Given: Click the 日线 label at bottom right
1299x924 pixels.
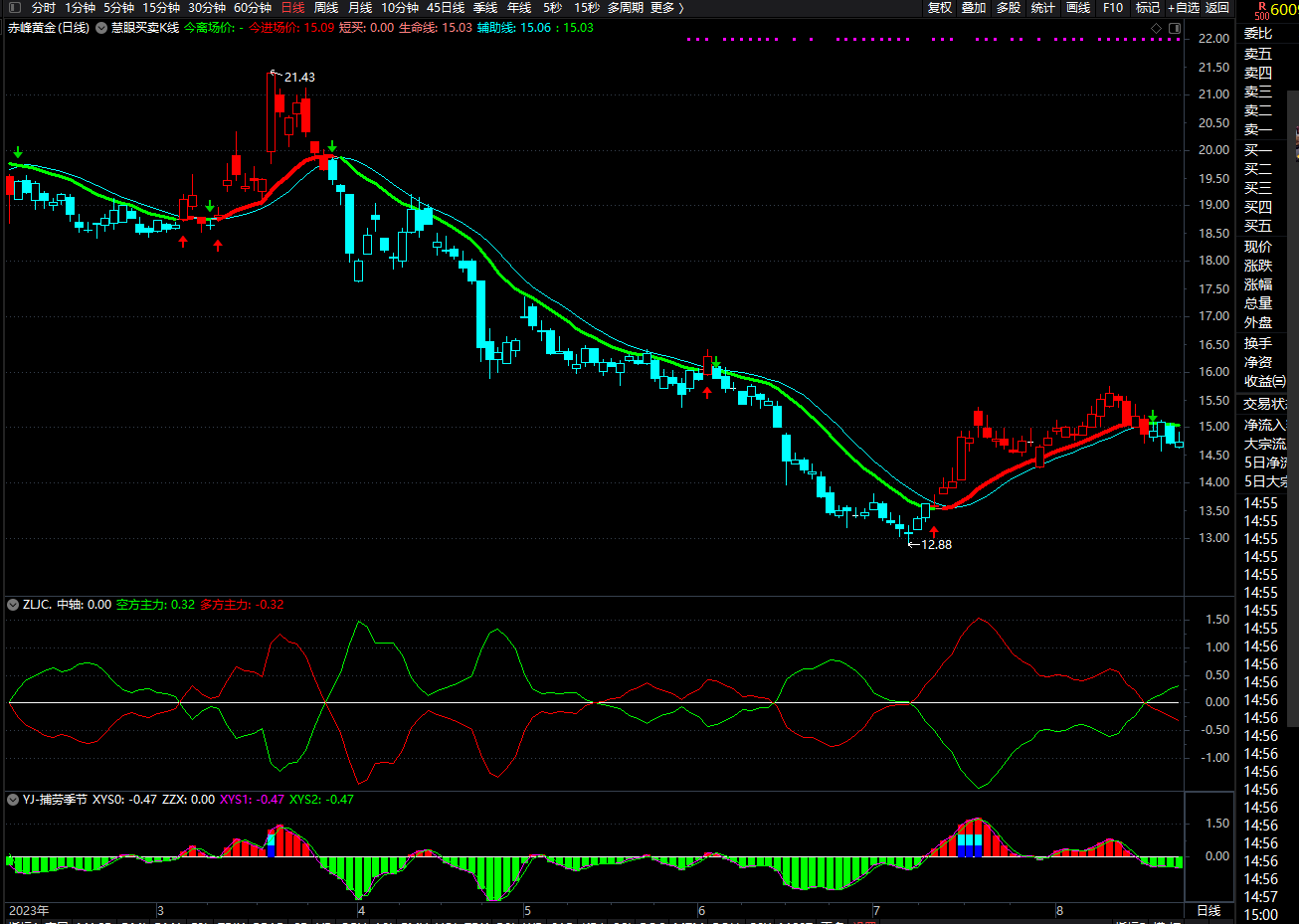Looking at the screenshot, I should click(x=1208, y=910).
